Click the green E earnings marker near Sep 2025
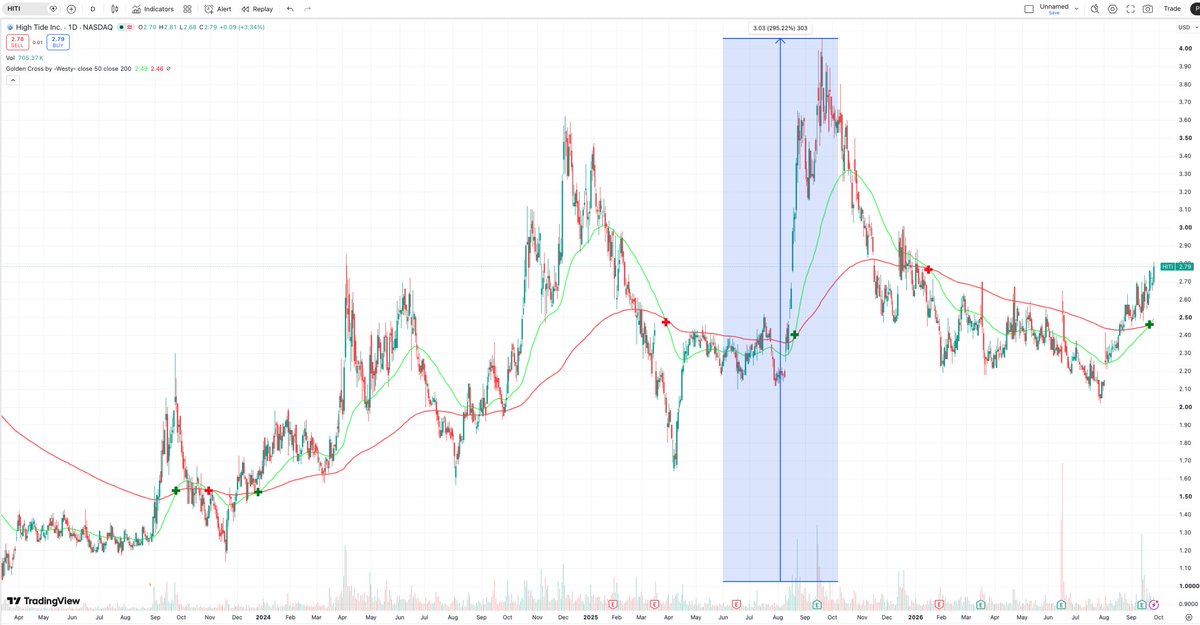Screen dimensions: 1200x625 click(x=817, y=605)
